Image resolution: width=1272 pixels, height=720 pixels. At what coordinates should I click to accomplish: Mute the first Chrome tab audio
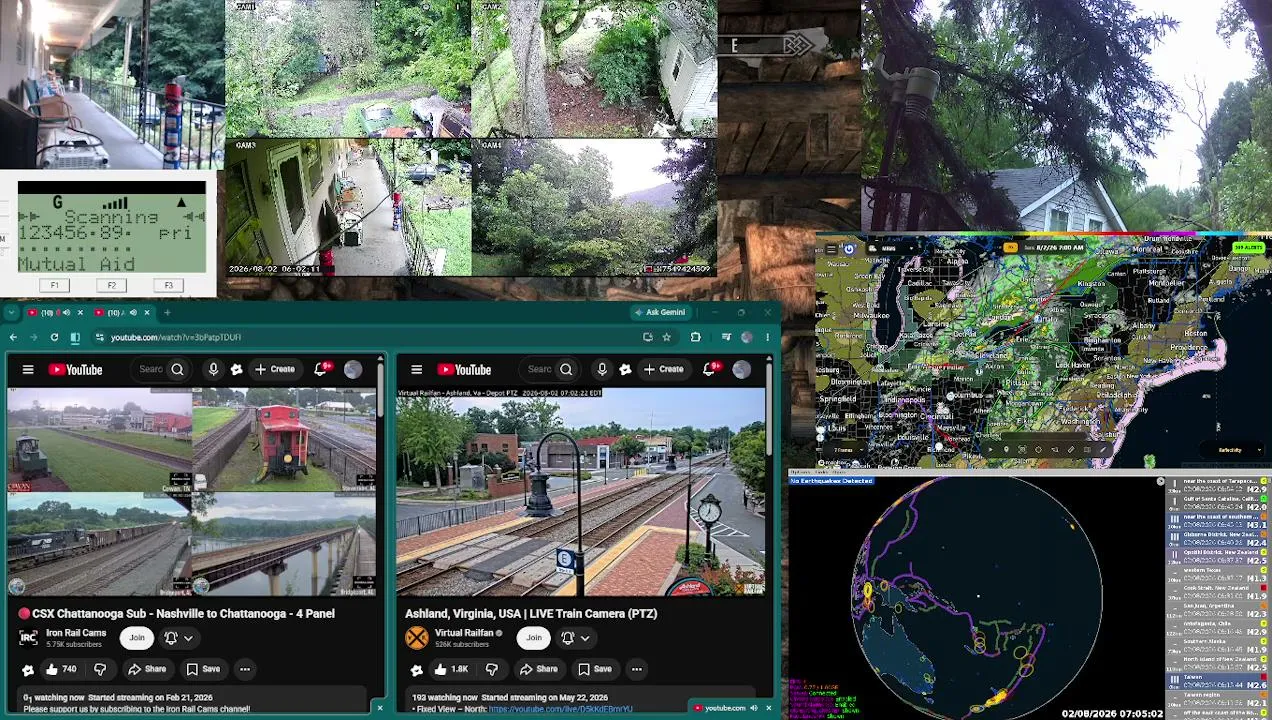[66, 313]
